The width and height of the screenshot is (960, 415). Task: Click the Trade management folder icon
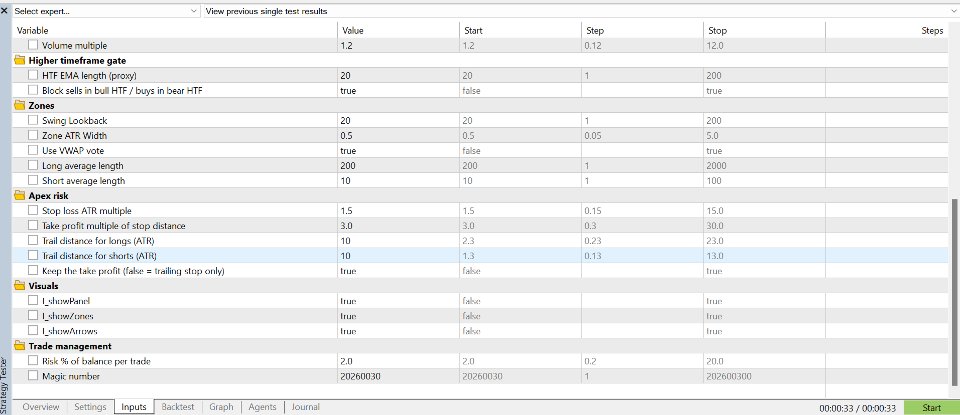[20, 346]
